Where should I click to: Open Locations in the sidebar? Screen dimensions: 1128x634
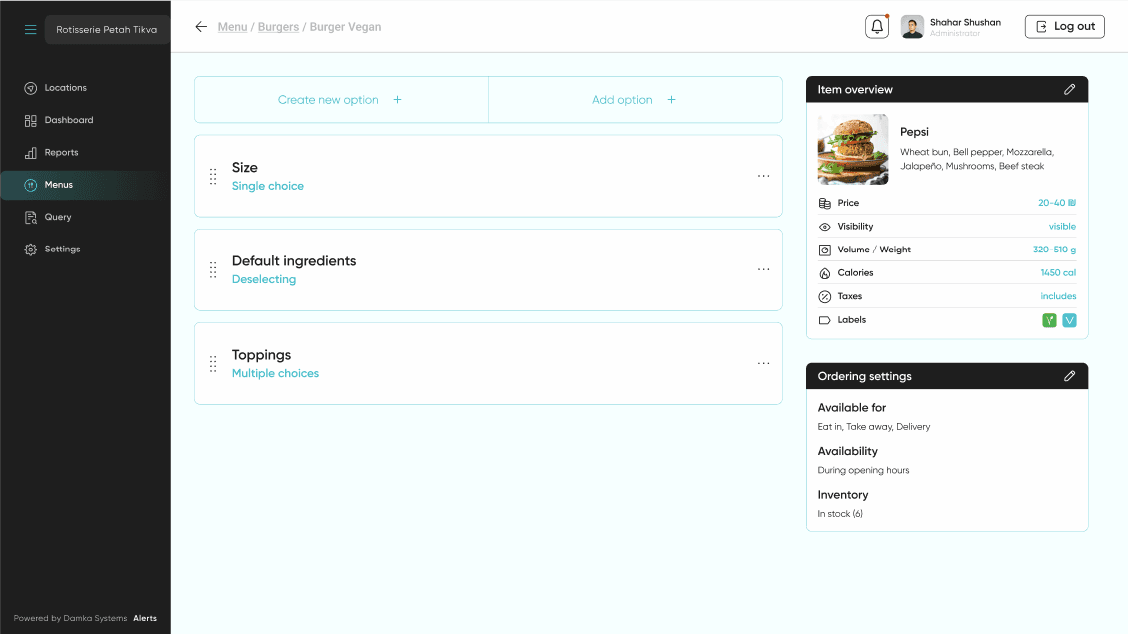(65, 88)
